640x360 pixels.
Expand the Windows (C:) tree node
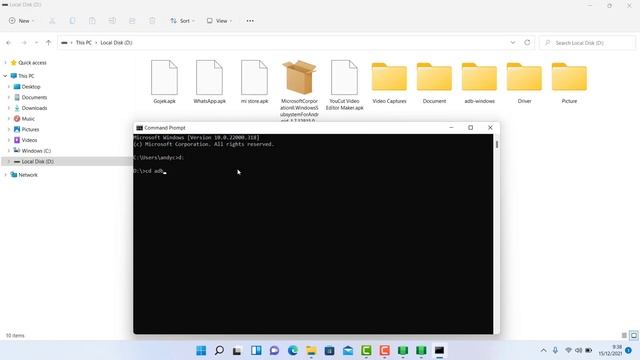pos(9,151)
